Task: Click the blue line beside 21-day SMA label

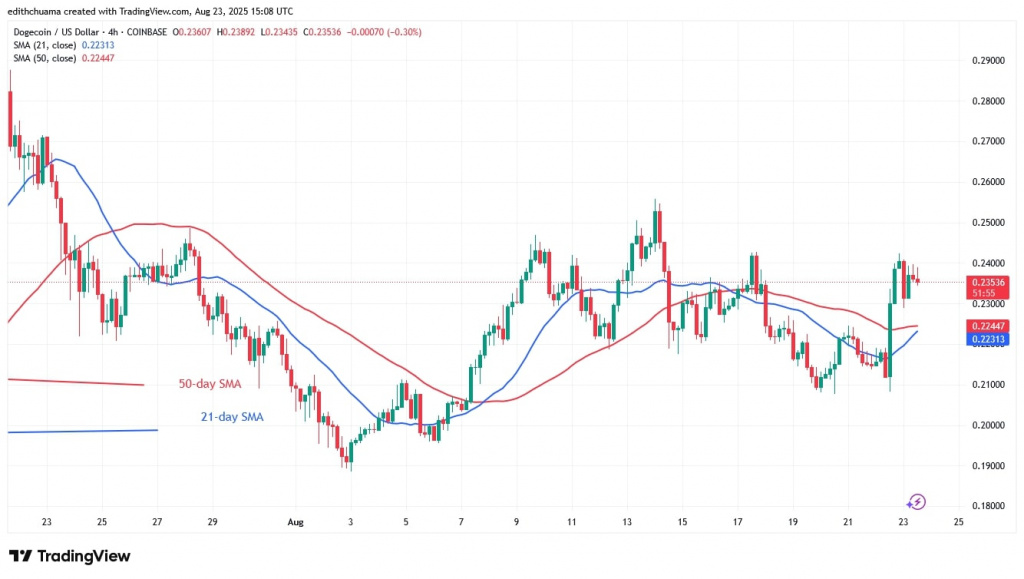Action: click(82, 431)
